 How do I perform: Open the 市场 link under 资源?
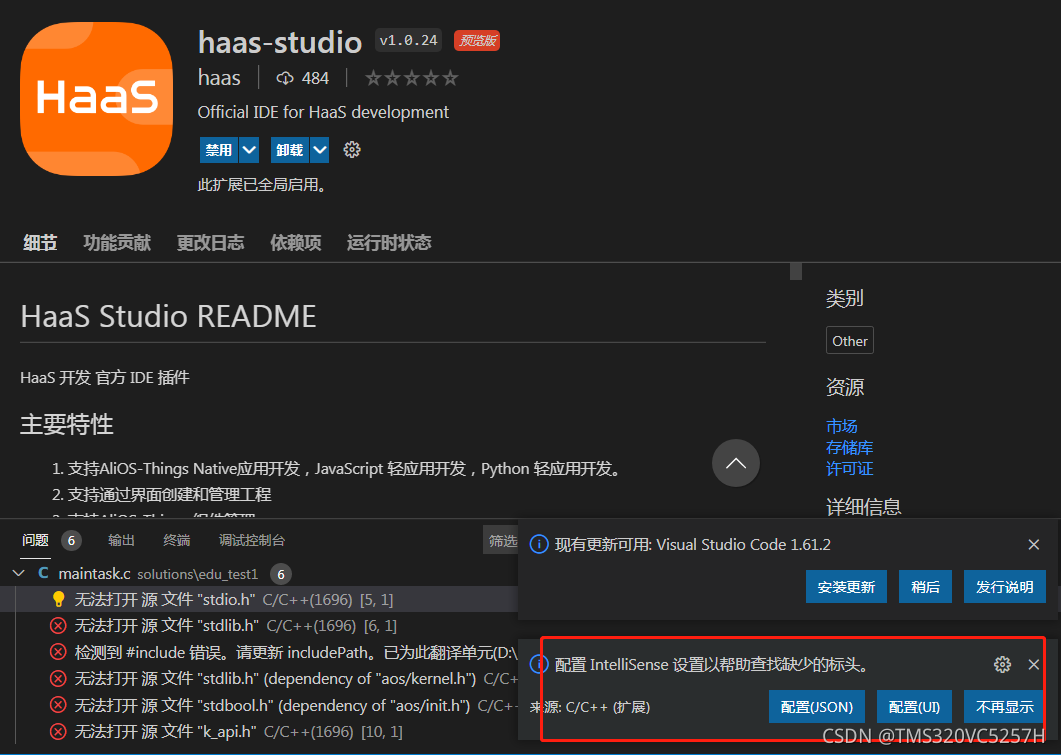pos(842,426)
